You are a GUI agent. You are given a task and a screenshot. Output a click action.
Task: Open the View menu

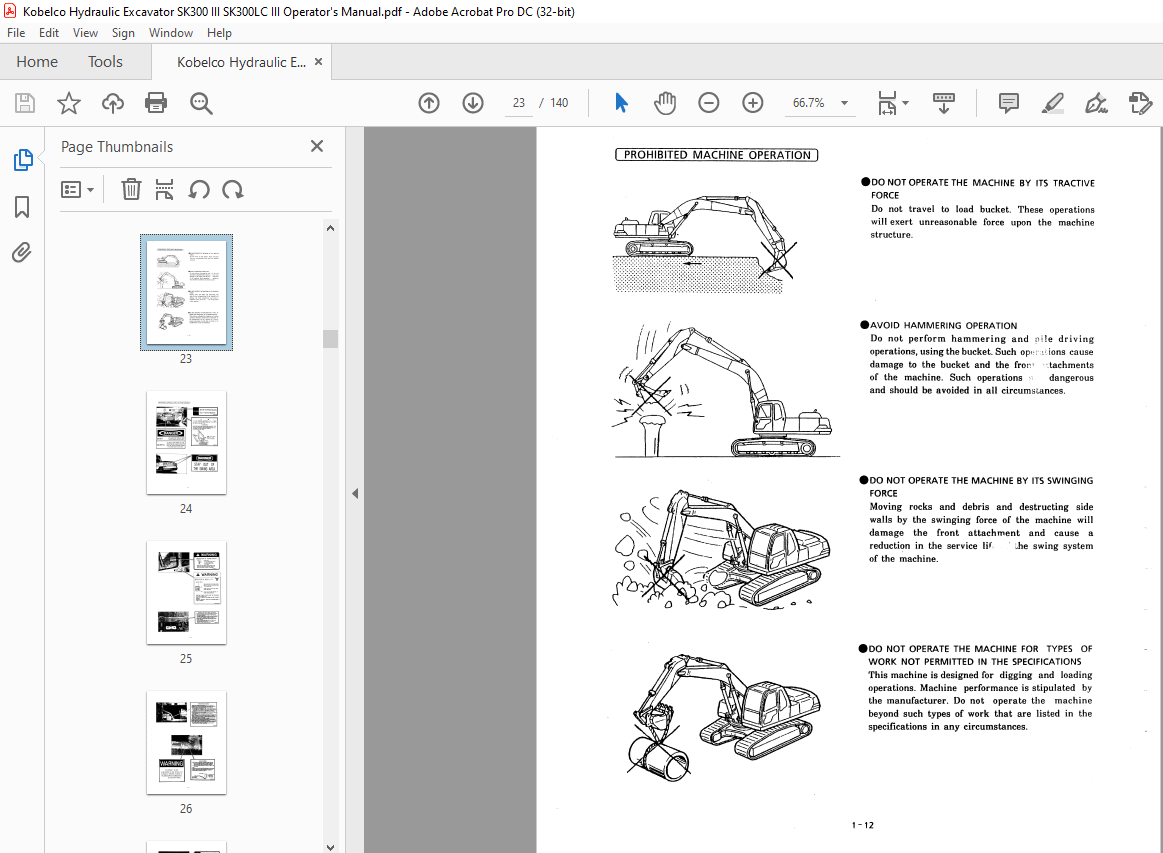tap(85, 33)
